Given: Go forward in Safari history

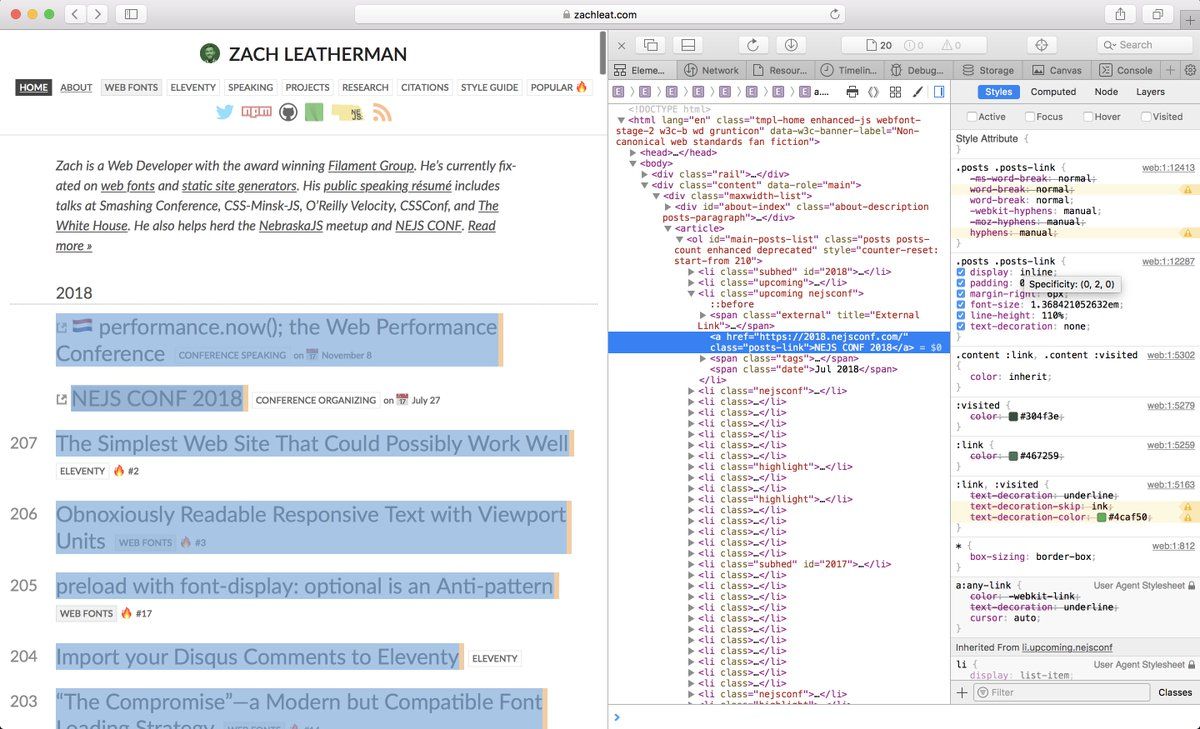Looking at the screenshot, I should click(98, 15).
